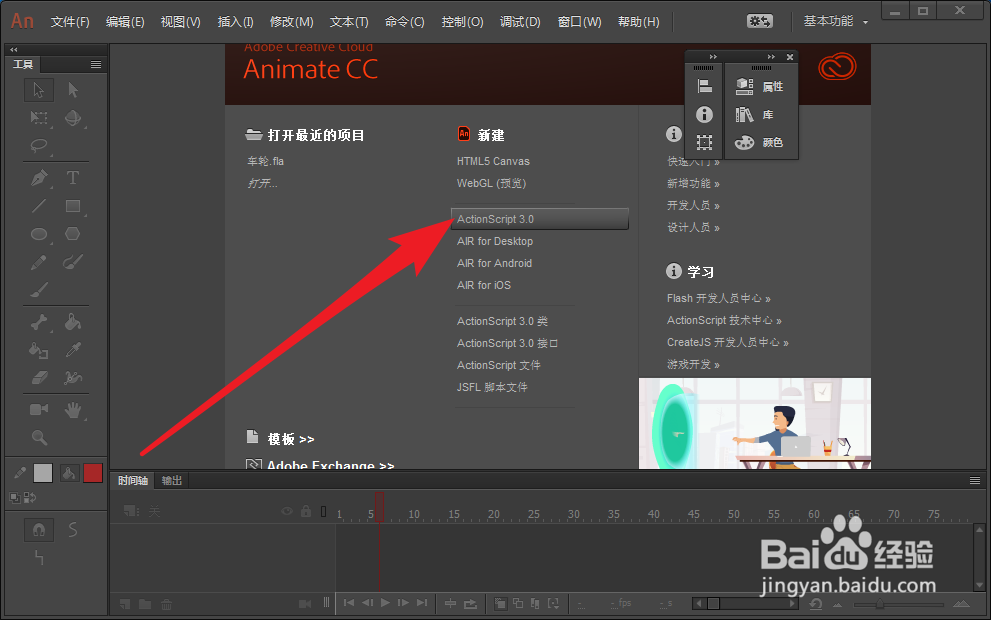Toggle timeline loop playback button
The height and width of the screenshot is (620, 991).
(470, 604)
